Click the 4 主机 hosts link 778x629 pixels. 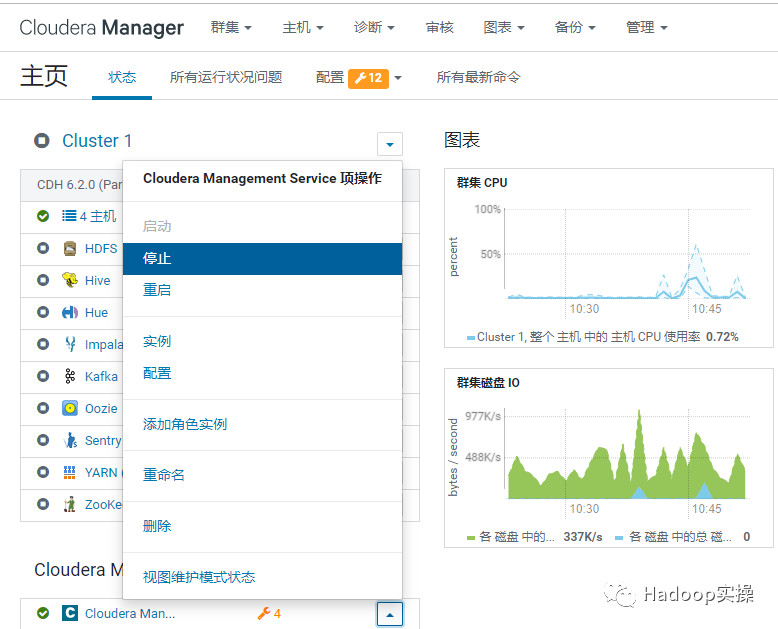(98, 216)
